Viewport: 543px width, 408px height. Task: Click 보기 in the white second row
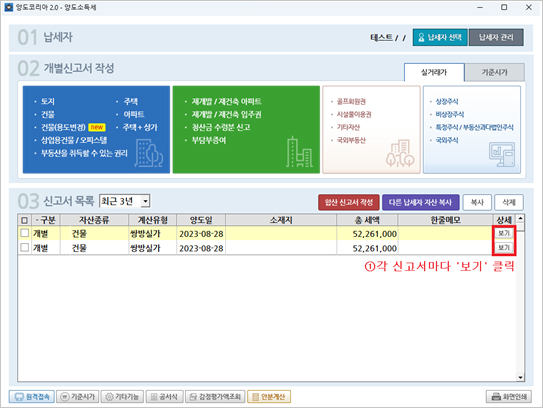point(504,248)
